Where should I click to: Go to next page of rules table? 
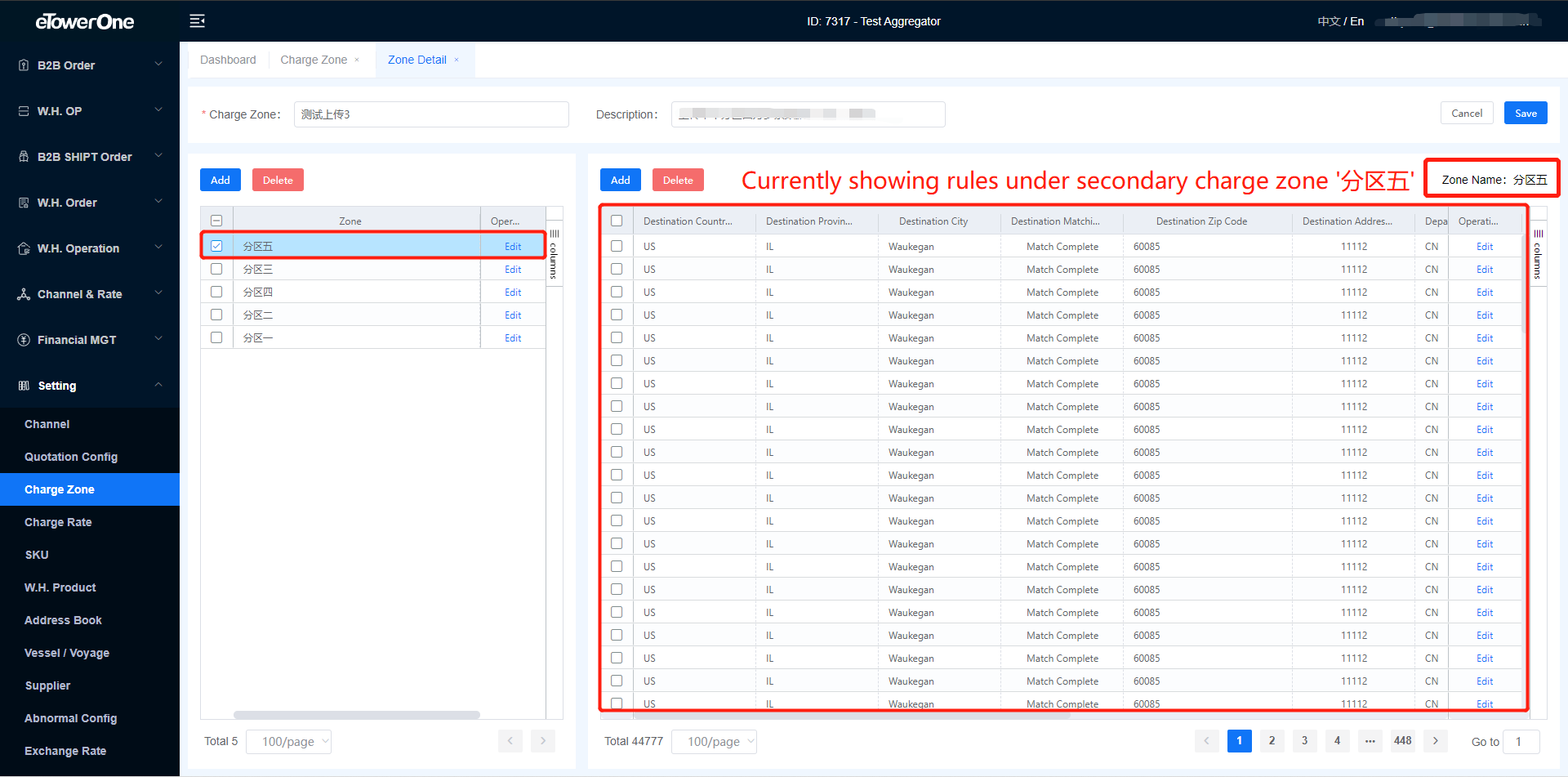1436,741
